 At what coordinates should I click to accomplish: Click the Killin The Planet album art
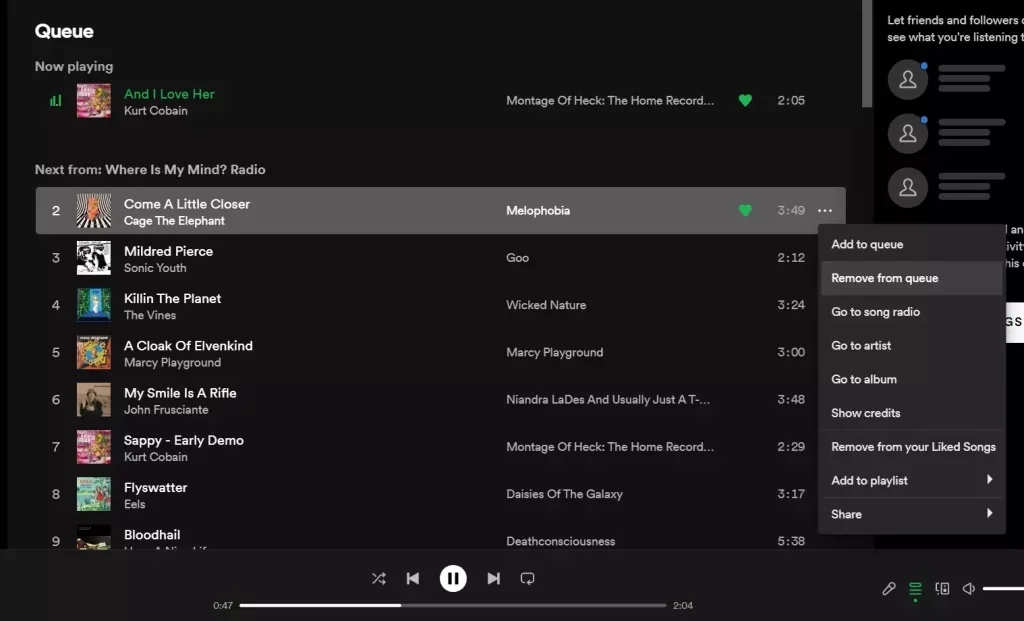click(x=93, y=305)
